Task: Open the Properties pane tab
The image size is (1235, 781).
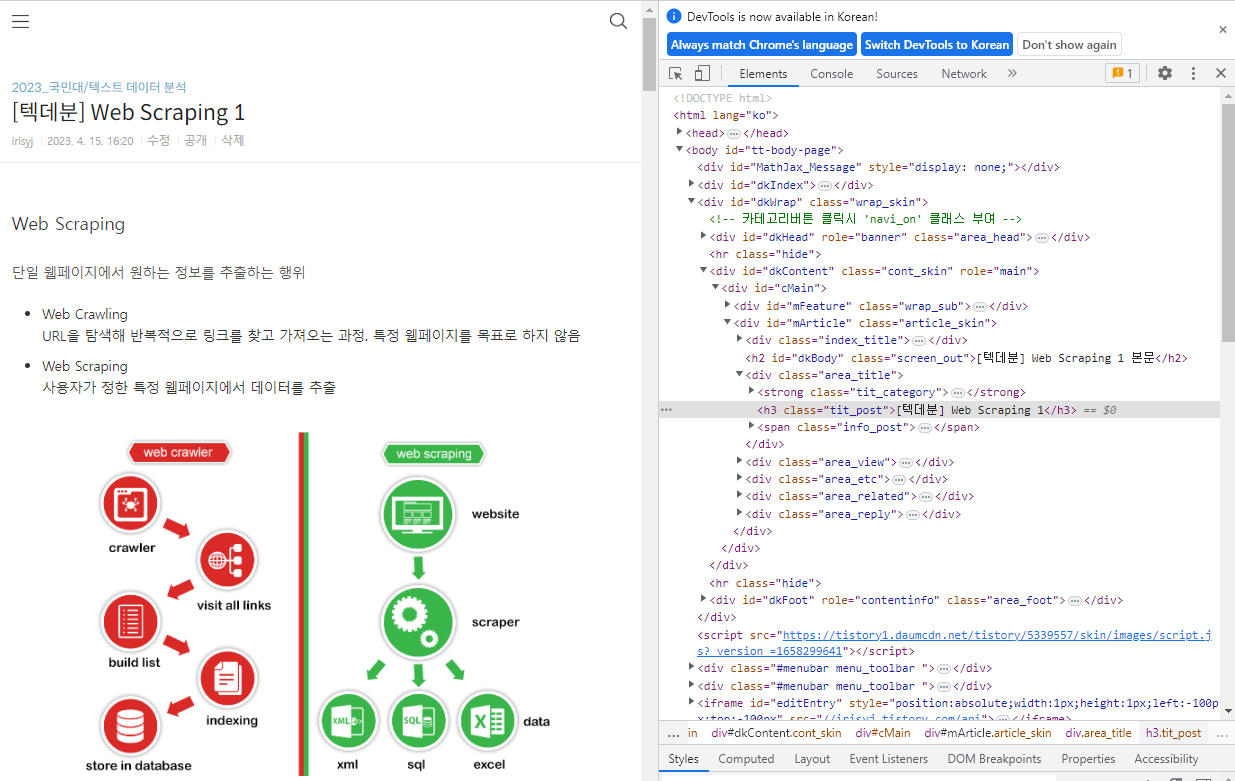Action: coord(1088,759)
